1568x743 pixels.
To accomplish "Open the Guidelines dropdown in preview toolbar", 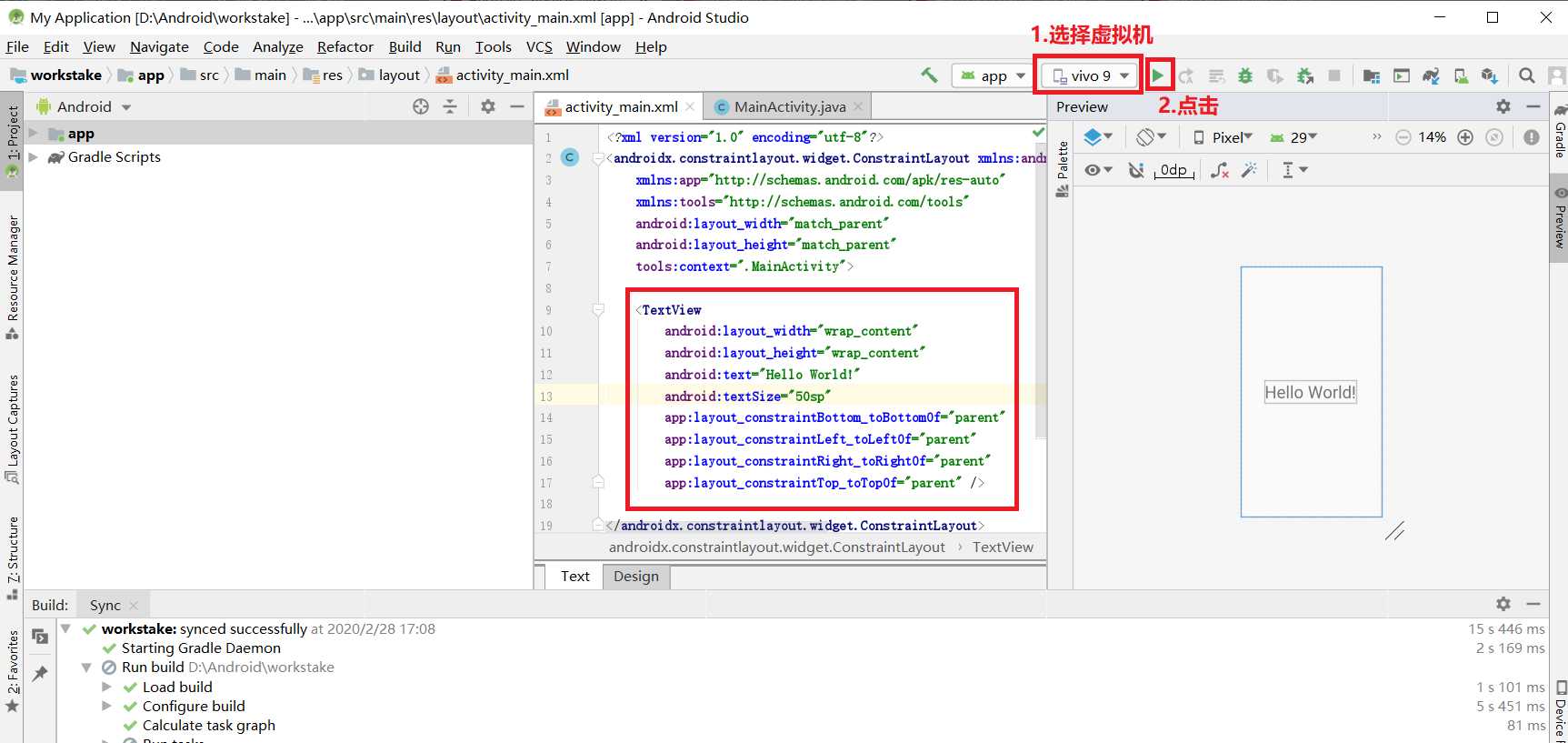I will (1294, 170).
